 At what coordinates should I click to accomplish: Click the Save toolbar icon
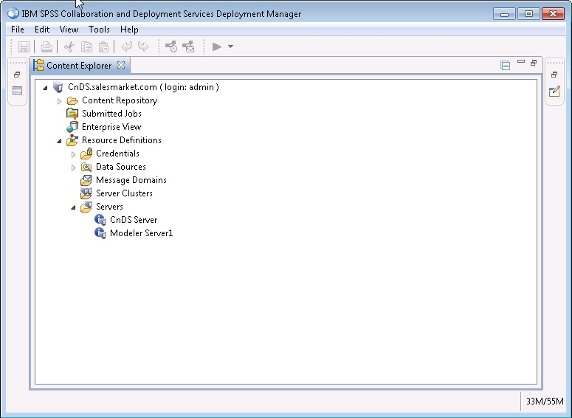(x=24, y=47)
